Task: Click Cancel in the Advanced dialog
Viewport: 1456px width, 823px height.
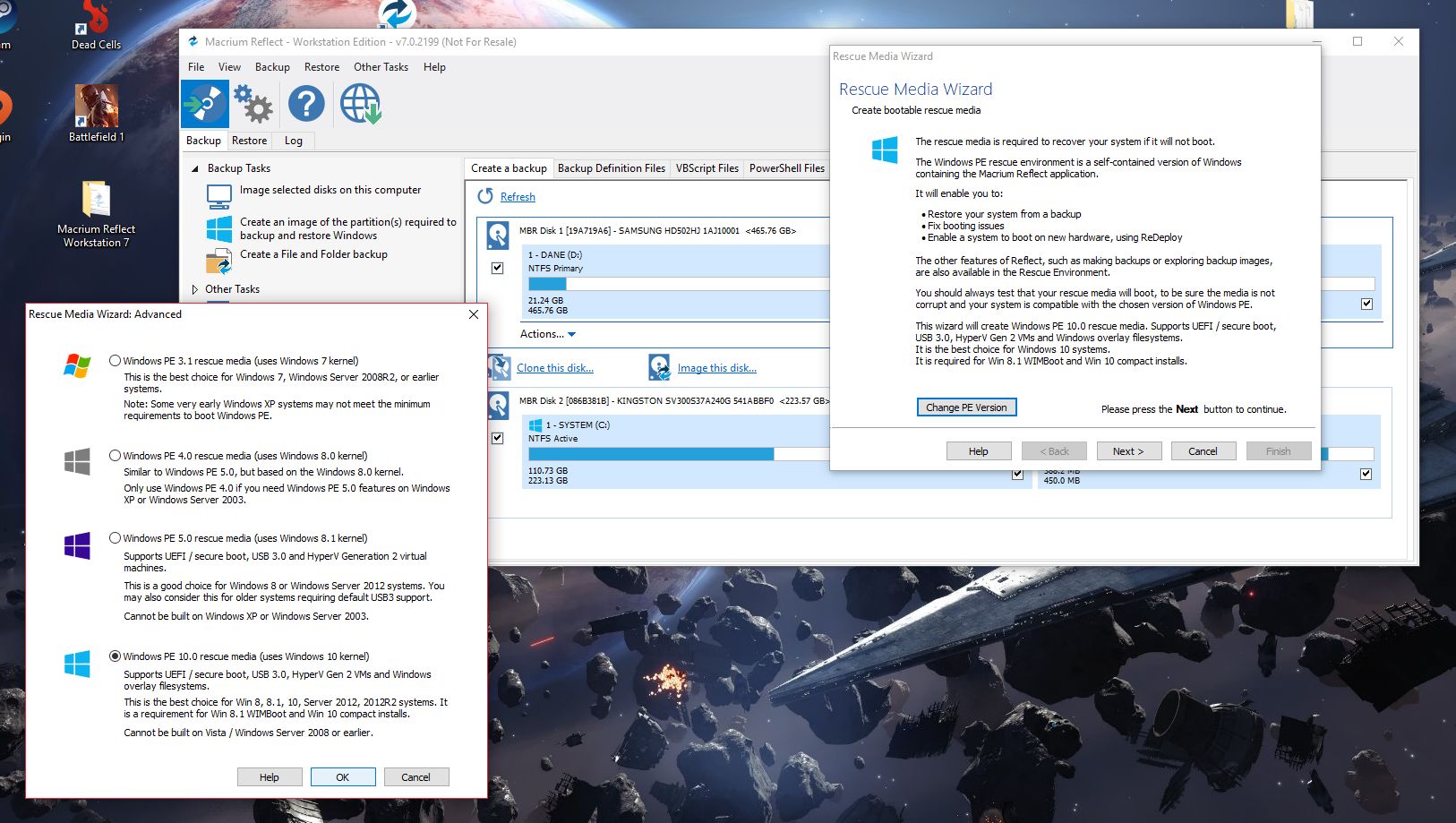Action: tap(415, 777)
